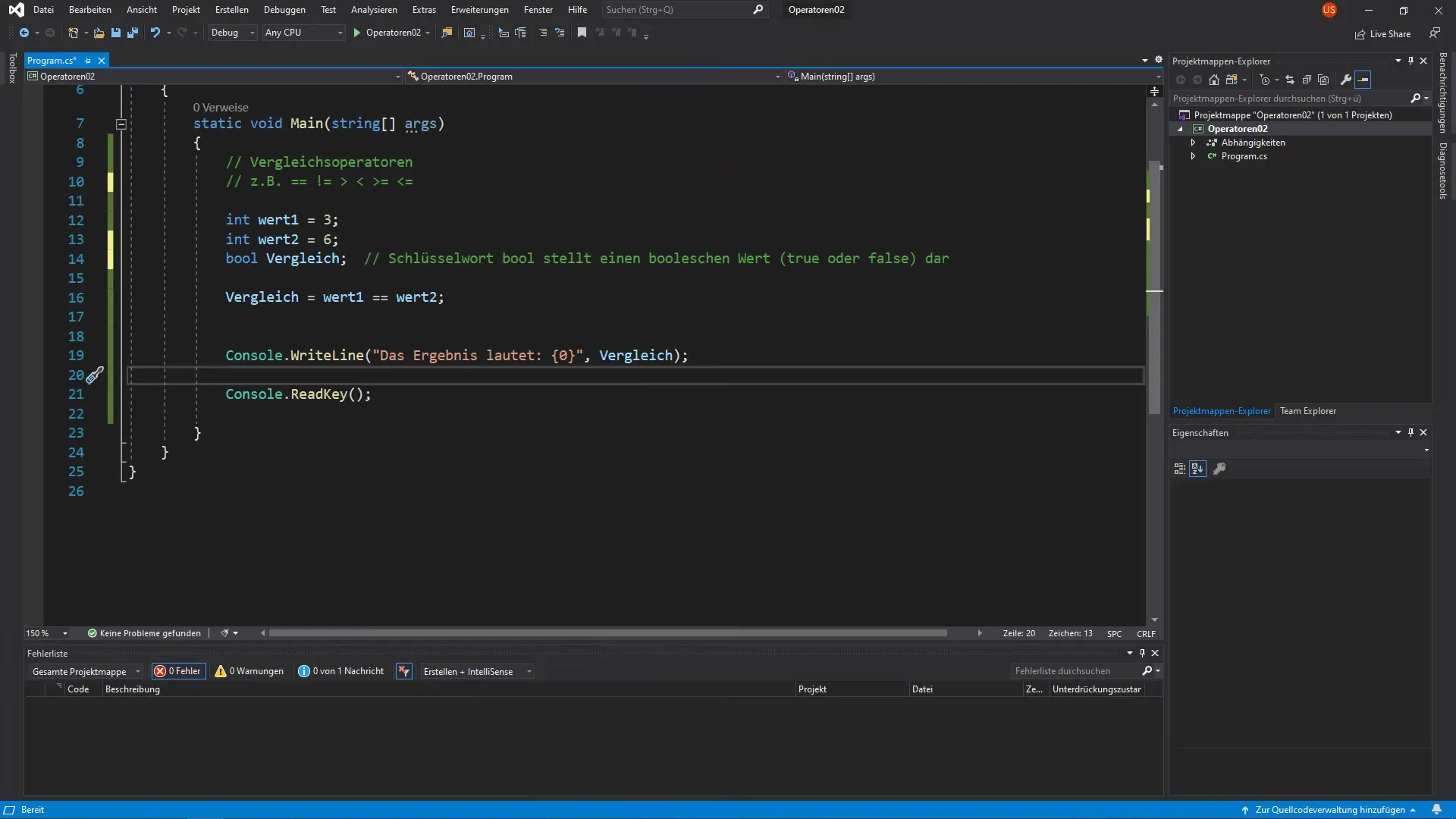
Task: Open the Datei menu
Action: click(x=43, y=10)
